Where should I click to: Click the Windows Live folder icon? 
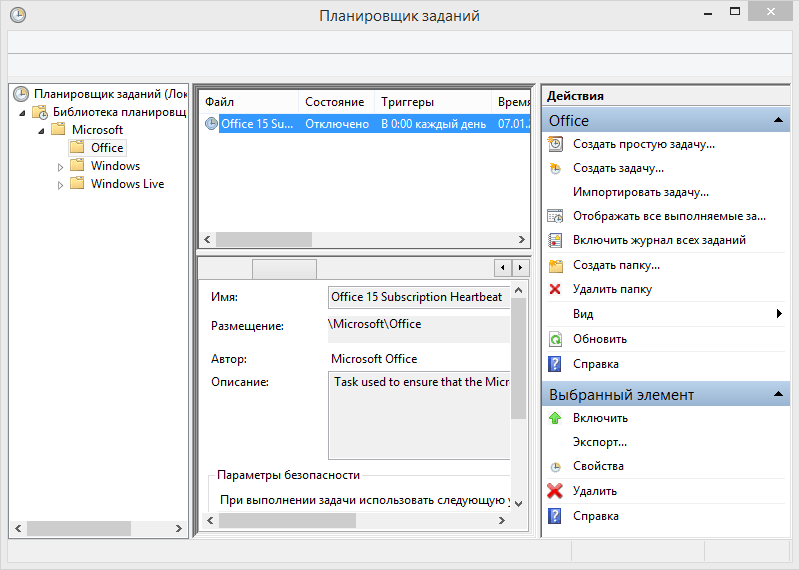(77, 183)
